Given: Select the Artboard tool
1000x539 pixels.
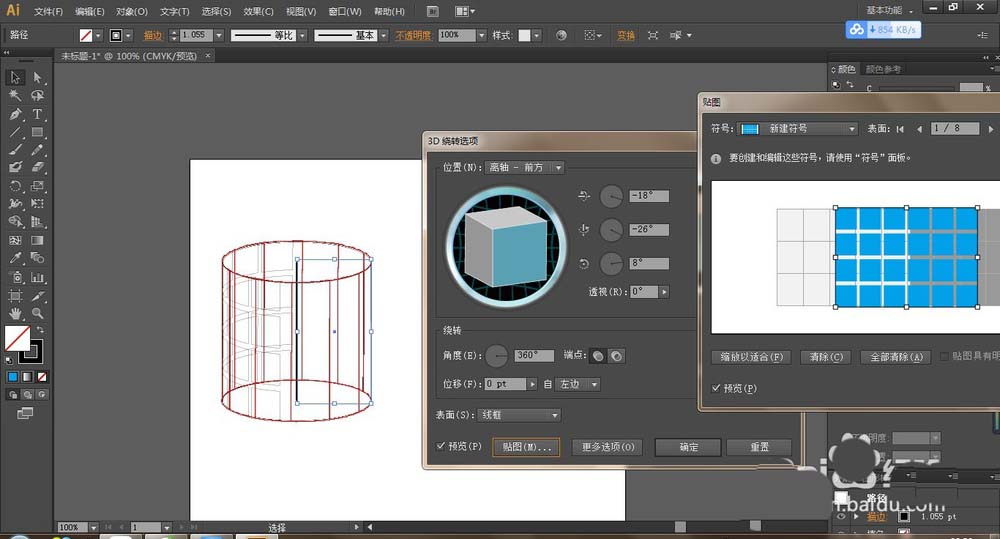Looking at the screenshot, I should pos(15,296).
